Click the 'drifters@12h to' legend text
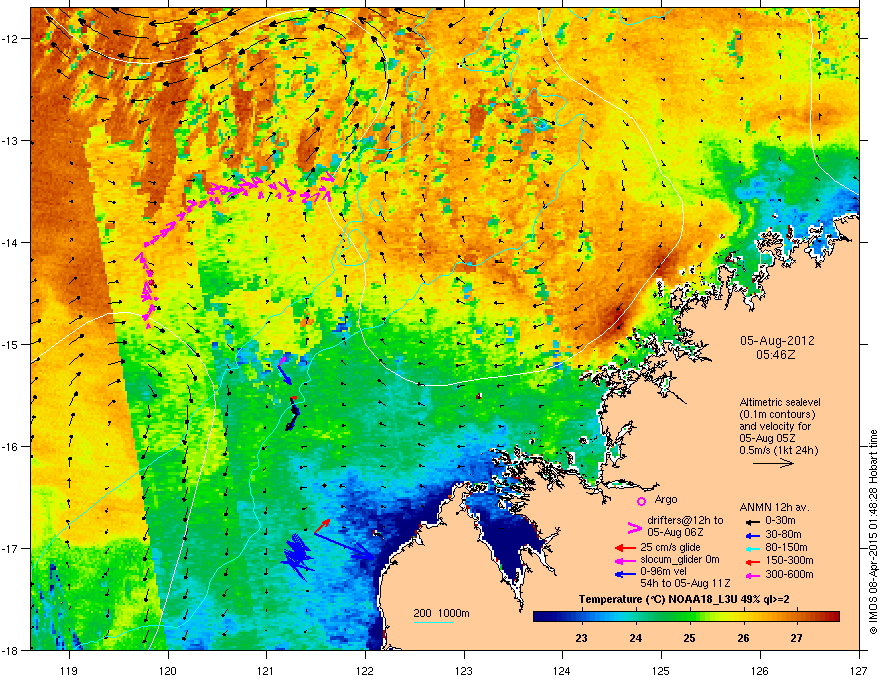Image resolution: width=880 pixels, height=680 pixels. coord(685,521)
